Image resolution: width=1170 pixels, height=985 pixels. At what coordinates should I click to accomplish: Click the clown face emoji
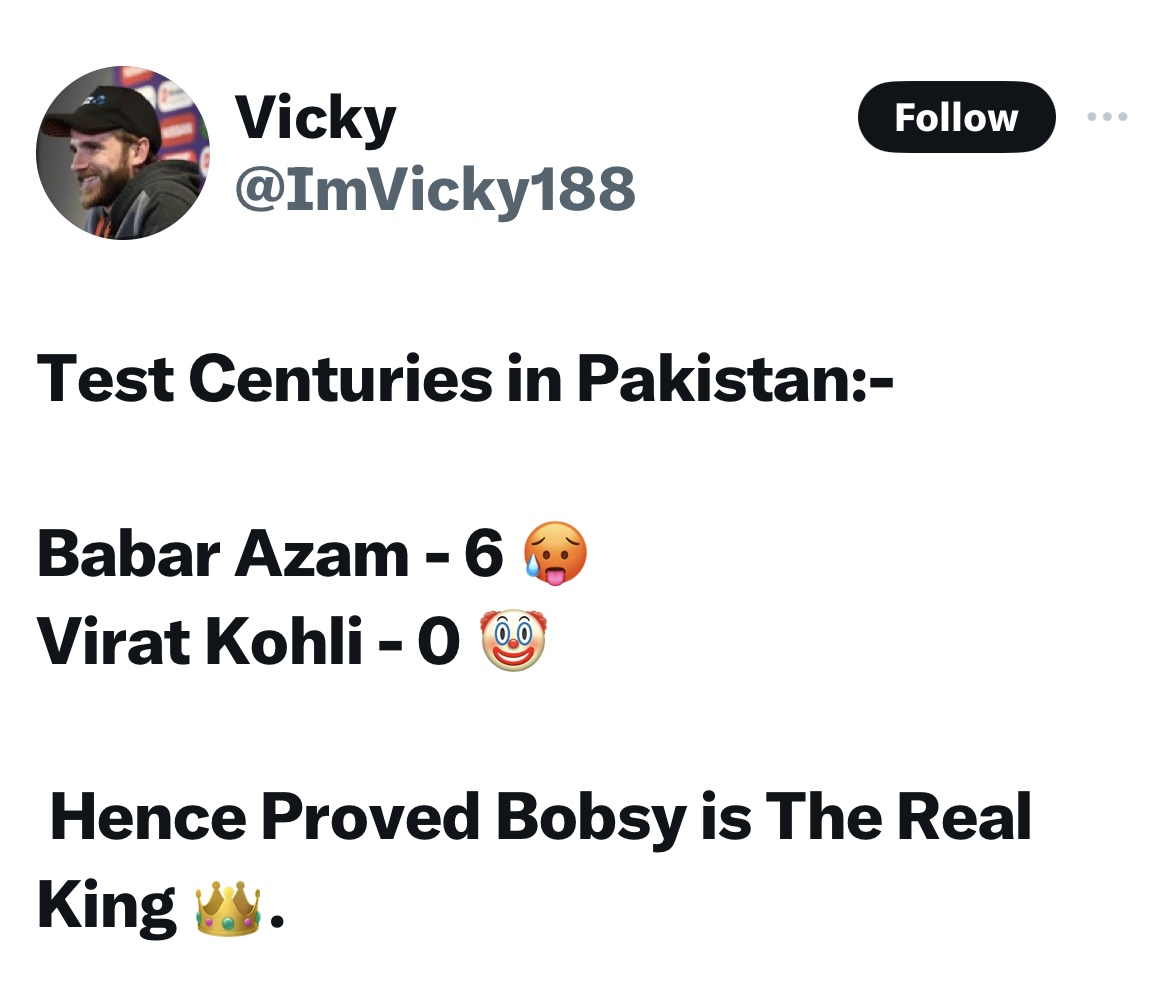[514, 641]
